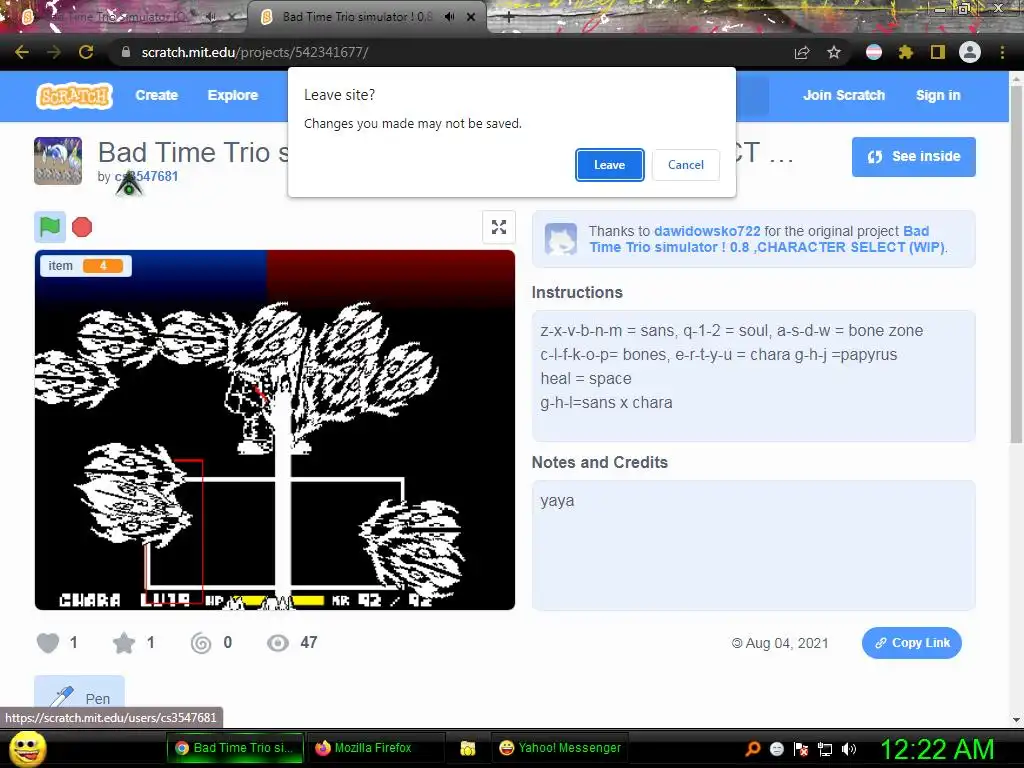Open the share page icon in address bar

[x=802, y=52]
